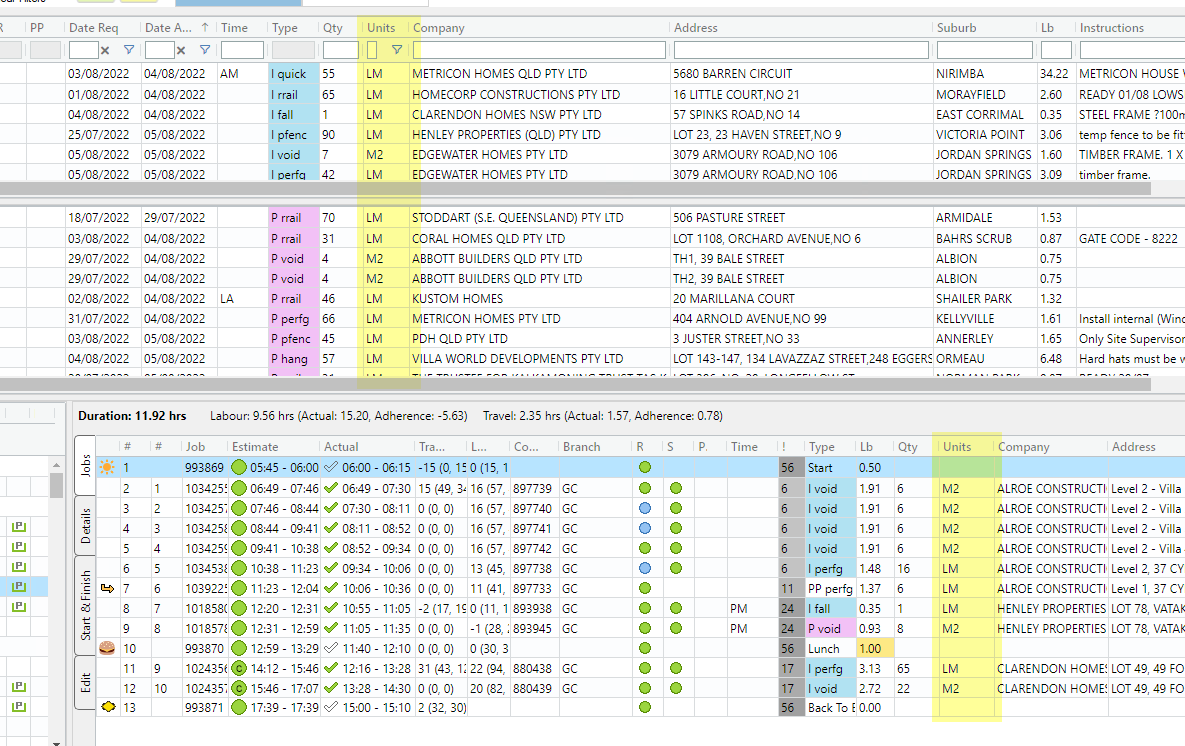Click the yellow arrow icon on row 7

coord(107,588)
